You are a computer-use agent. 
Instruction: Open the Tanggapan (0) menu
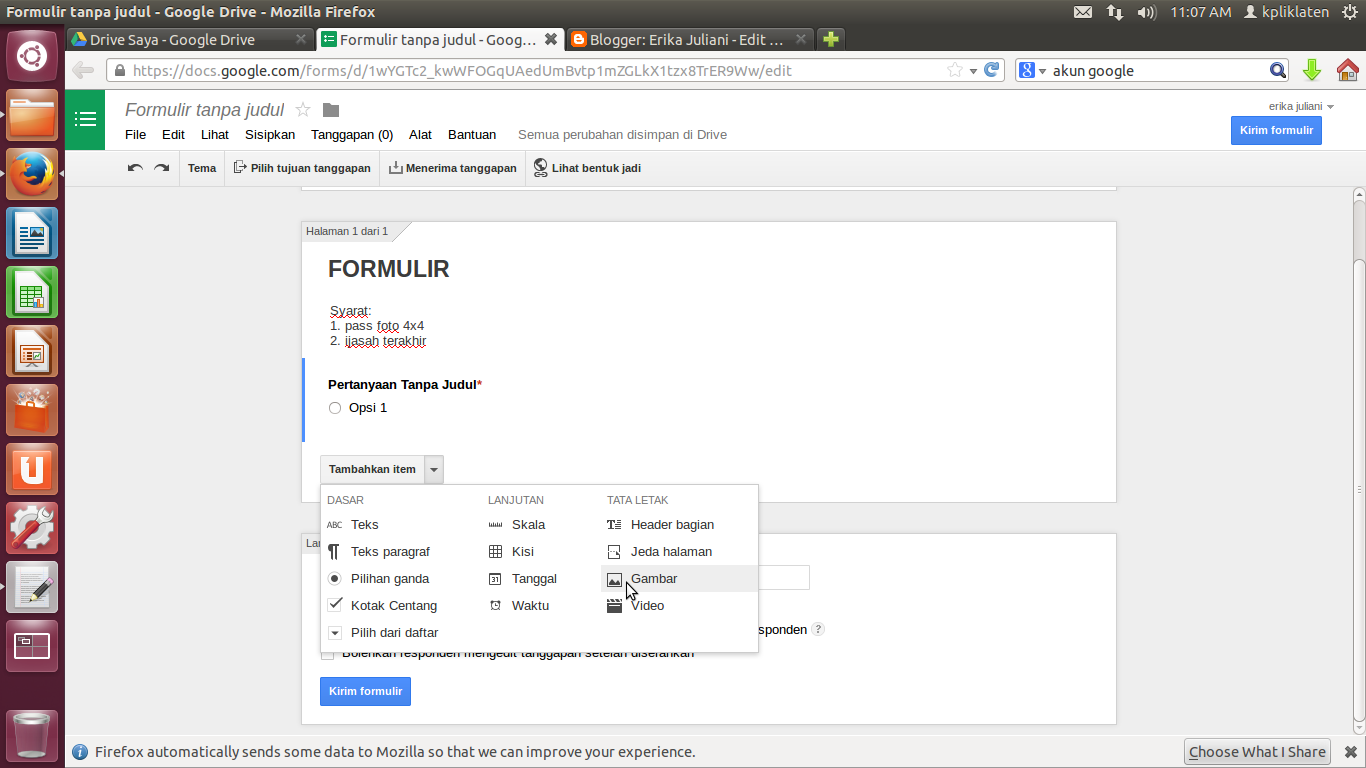[x=352, y=134]
